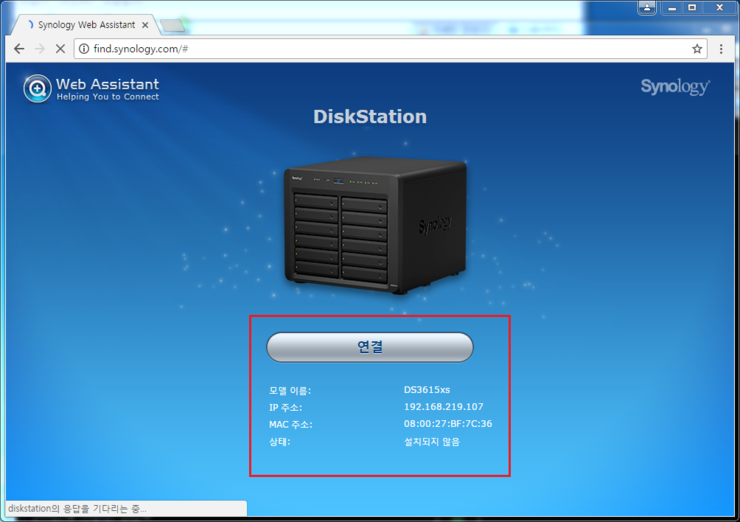Image resolution: width=740 pixels, height=522 pixels.
Task: Click the status value 설치되지 않음
Action: [x=432, y=442]
